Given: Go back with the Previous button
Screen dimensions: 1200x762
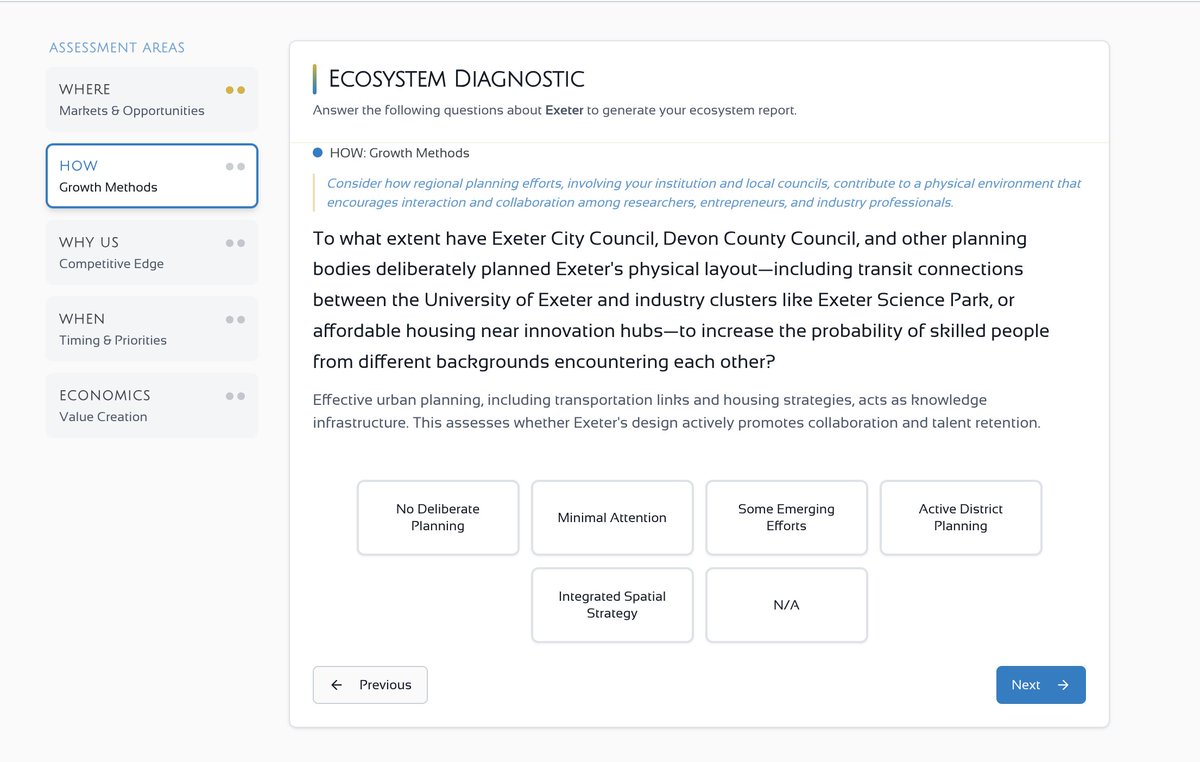Looking at the screenshot, I should 370,685.
